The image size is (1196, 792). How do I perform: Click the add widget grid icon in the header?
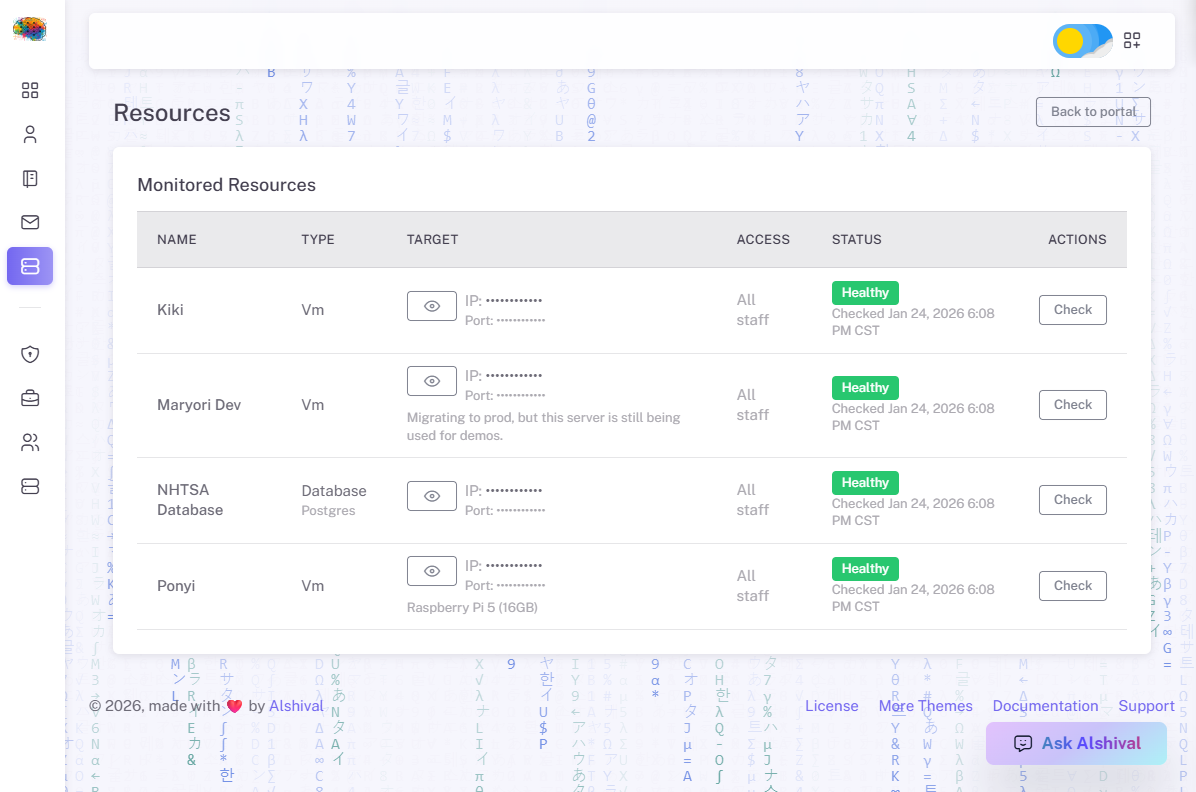pyautogui.click(x=1132, y=41)
